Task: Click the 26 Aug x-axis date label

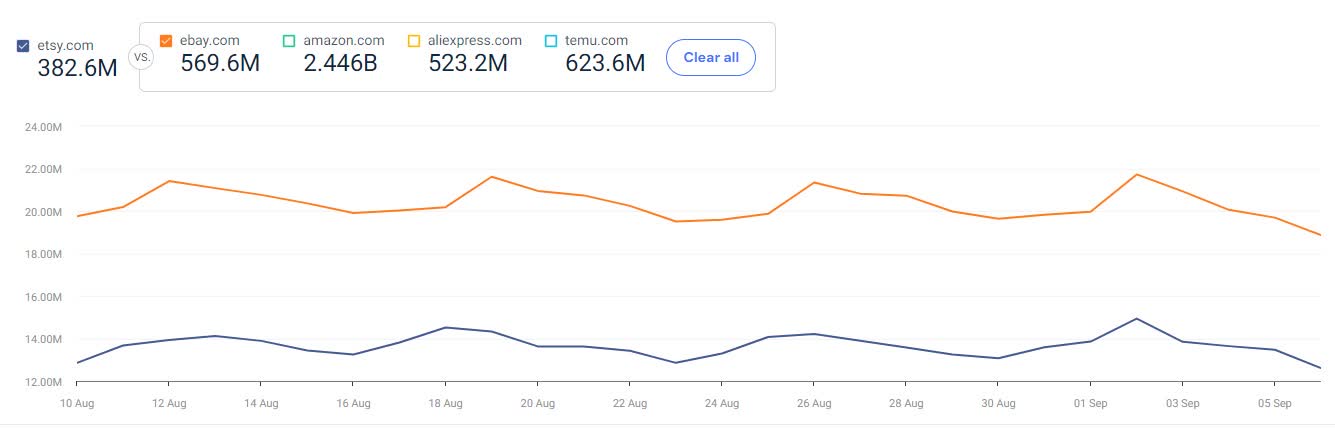Action: pyautogui.click(x=814, y=404)
